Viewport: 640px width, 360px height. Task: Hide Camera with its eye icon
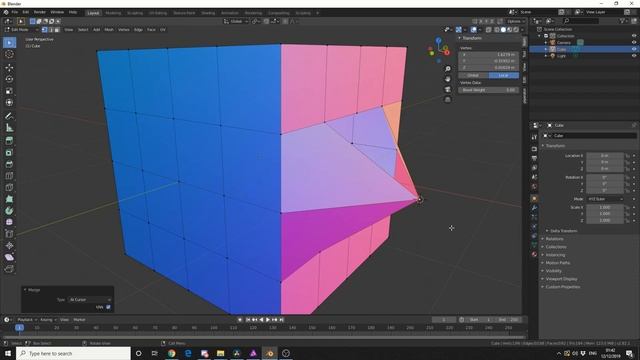coord(634,42)
